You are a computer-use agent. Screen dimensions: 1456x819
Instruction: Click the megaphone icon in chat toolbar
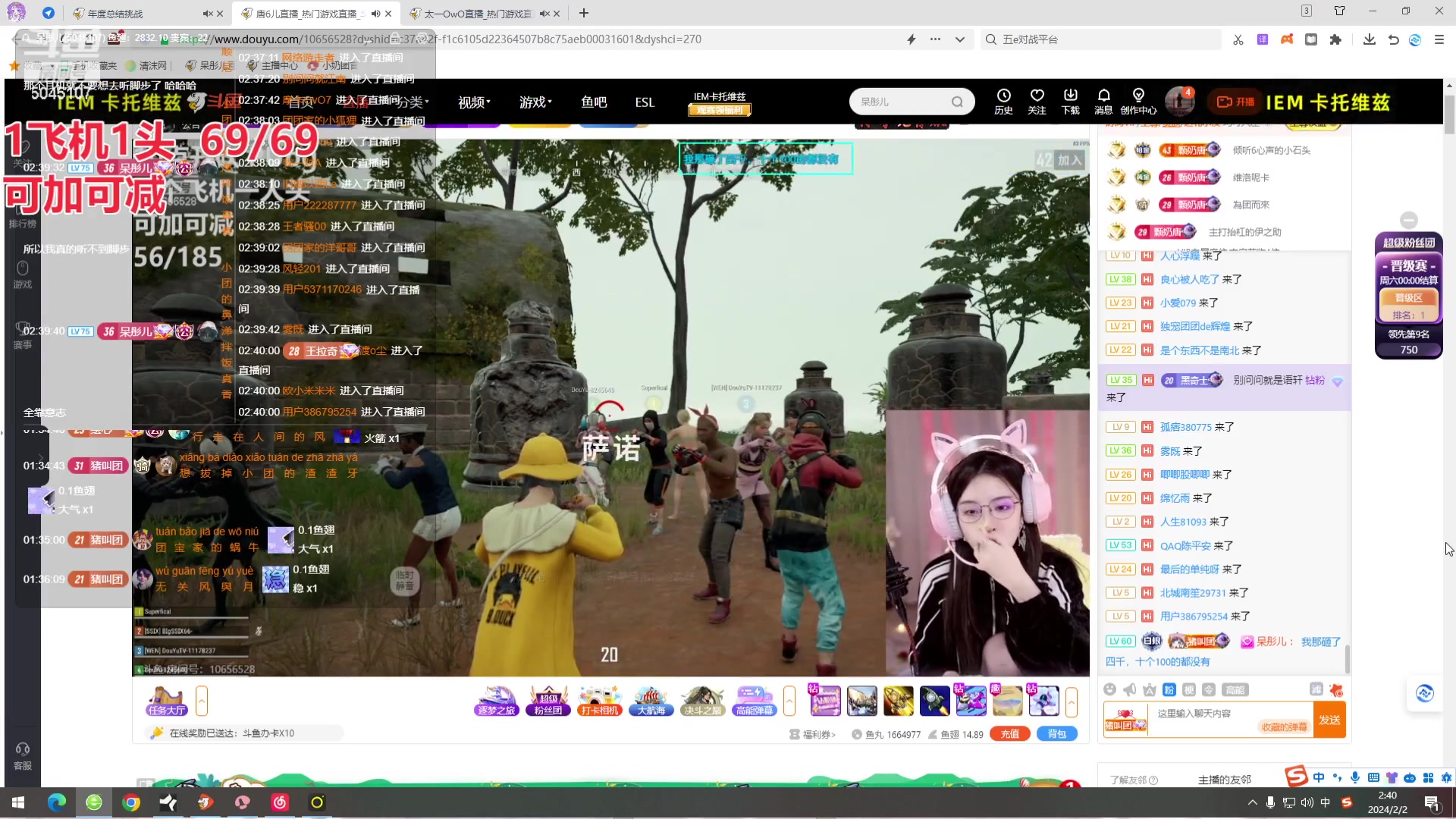(1130, 689)
